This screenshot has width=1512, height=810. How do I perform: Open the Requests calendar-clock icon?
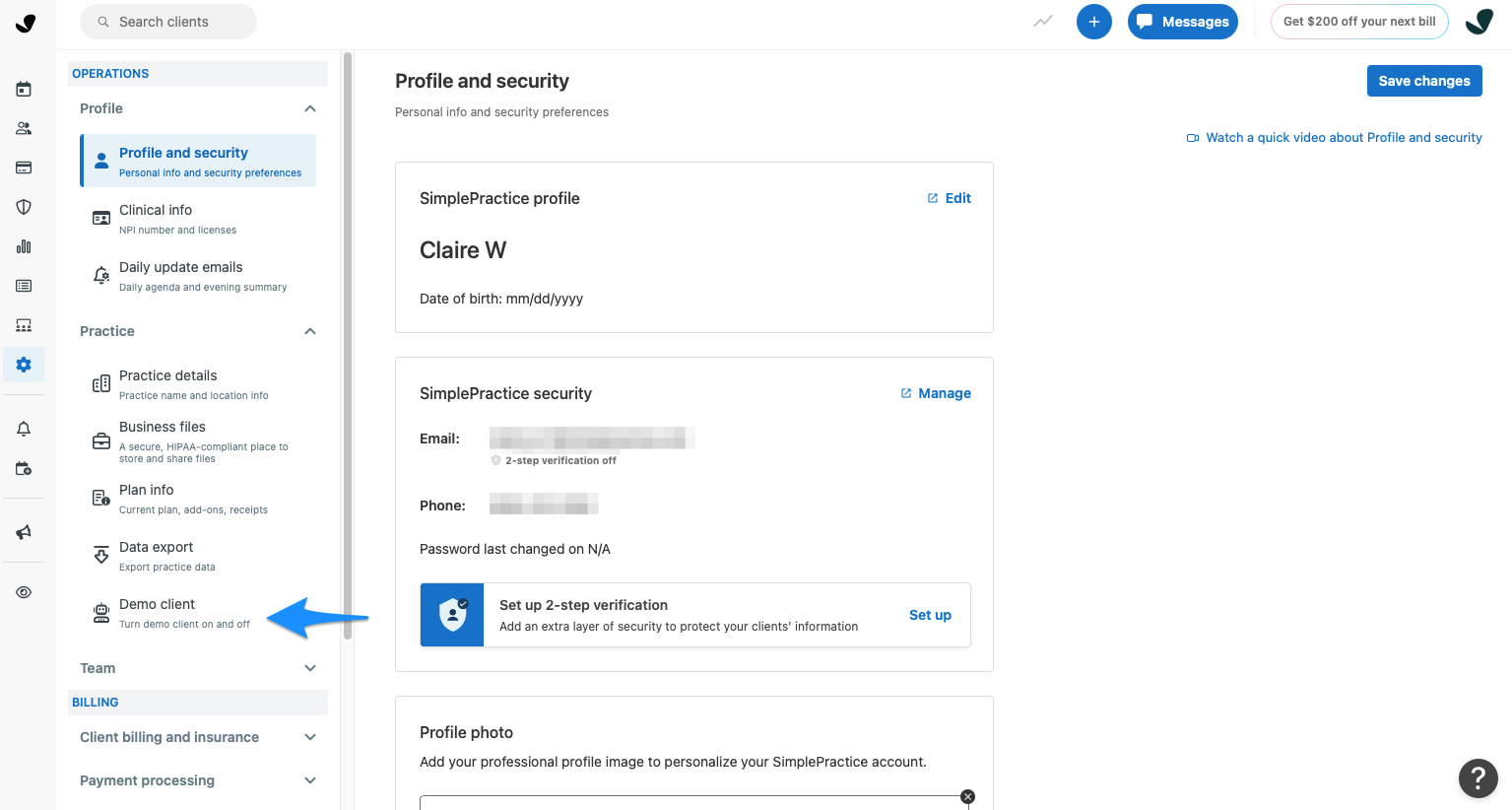[24, 468]
